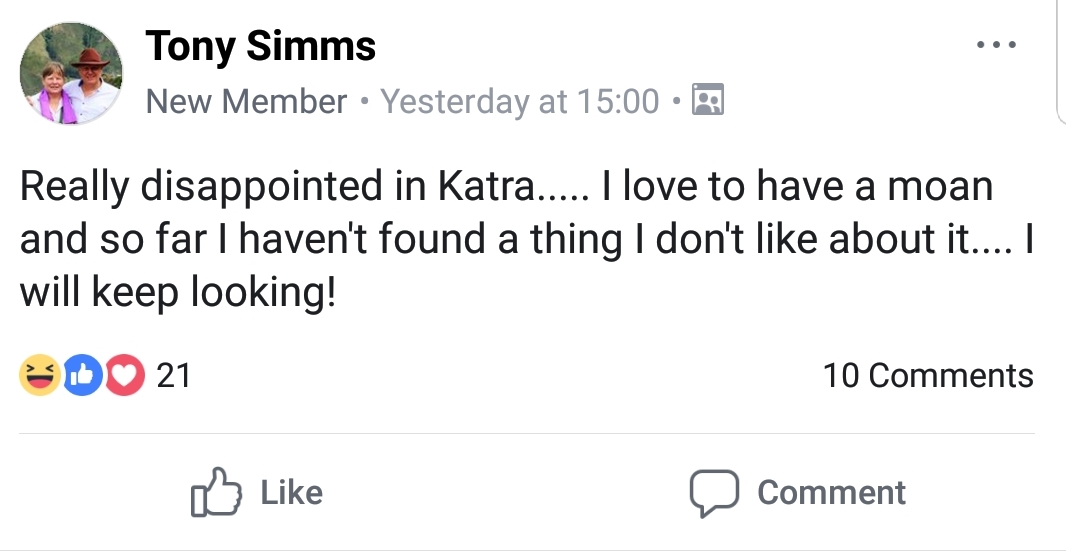Click the scrollbar at the right edge
1066x557 pixels.
(x=1059, y=60)
